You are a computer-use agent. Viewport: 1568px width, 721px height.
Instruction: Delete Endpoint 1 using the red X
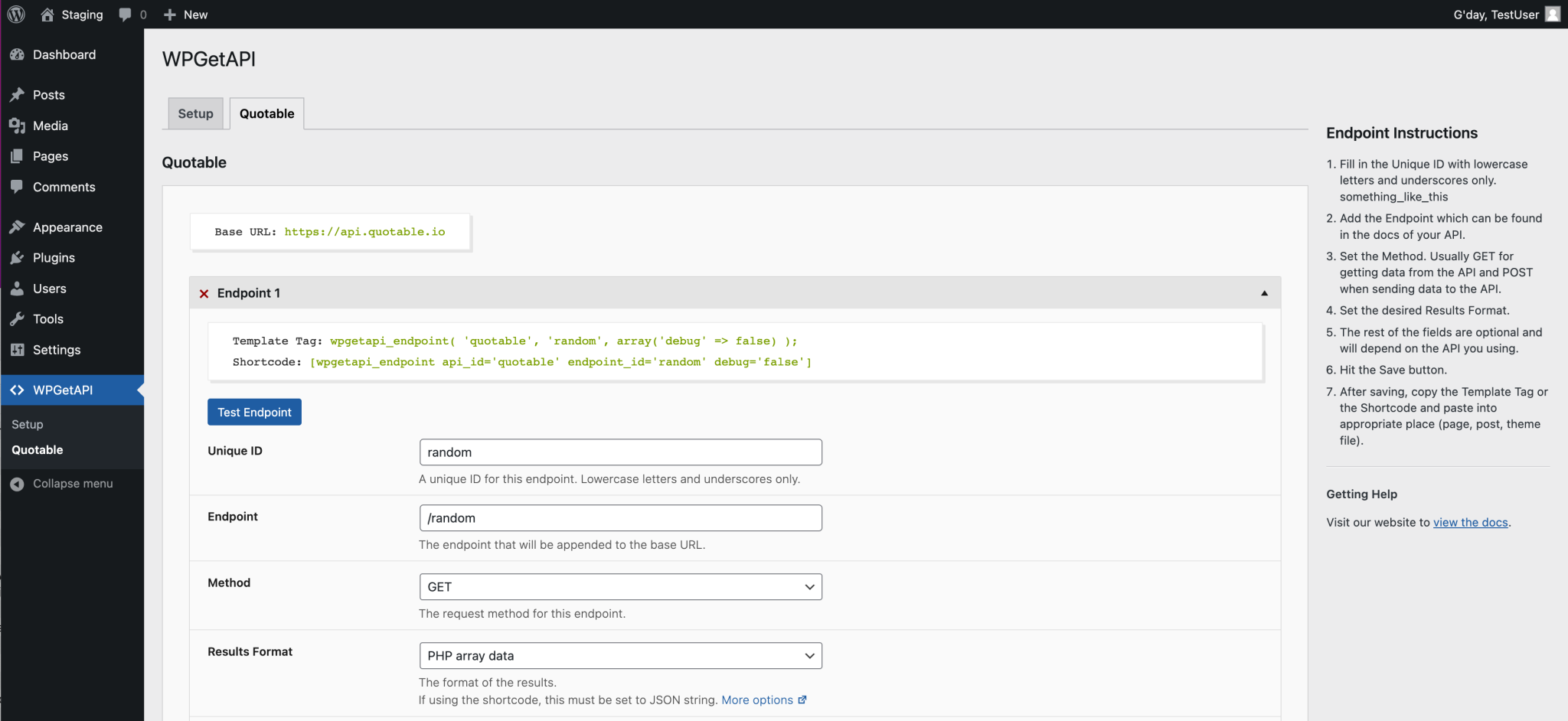204,293
